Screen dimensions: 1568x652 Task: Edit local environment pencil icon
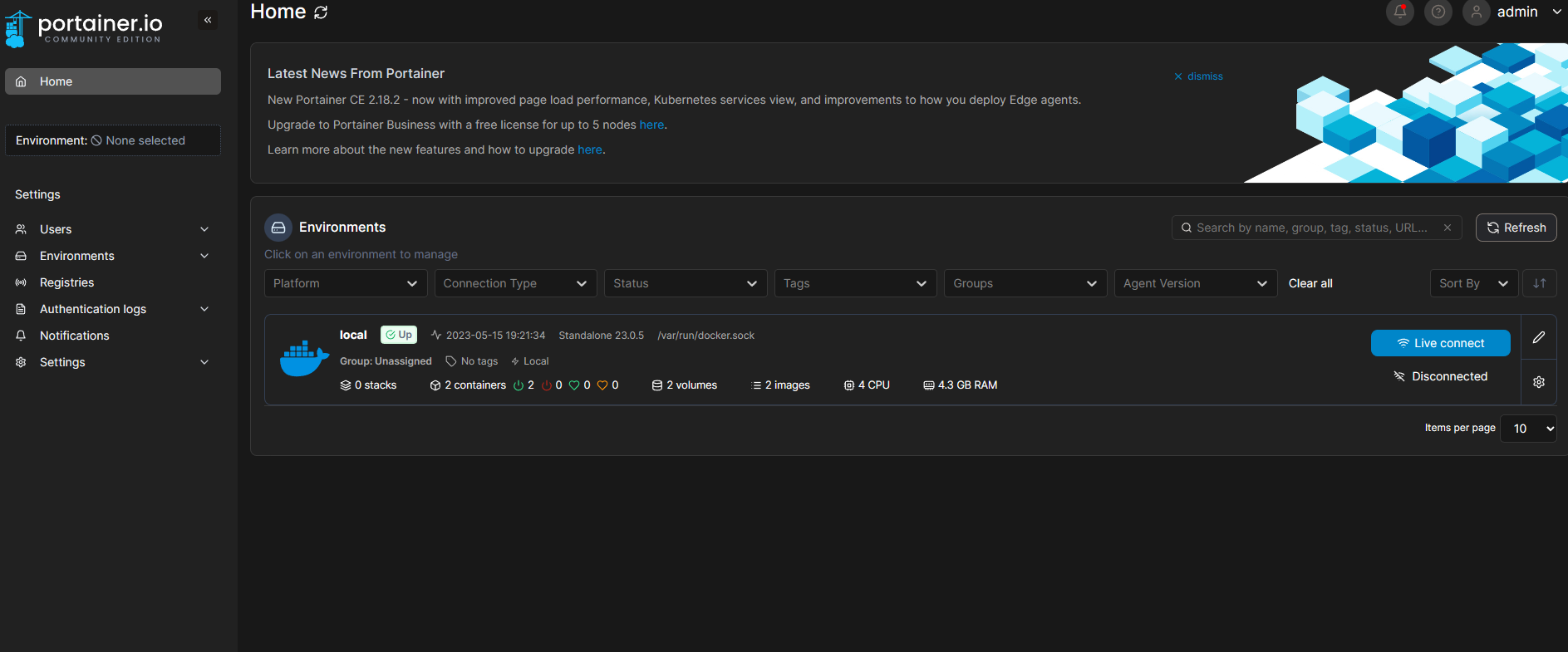pos(1539,337)
